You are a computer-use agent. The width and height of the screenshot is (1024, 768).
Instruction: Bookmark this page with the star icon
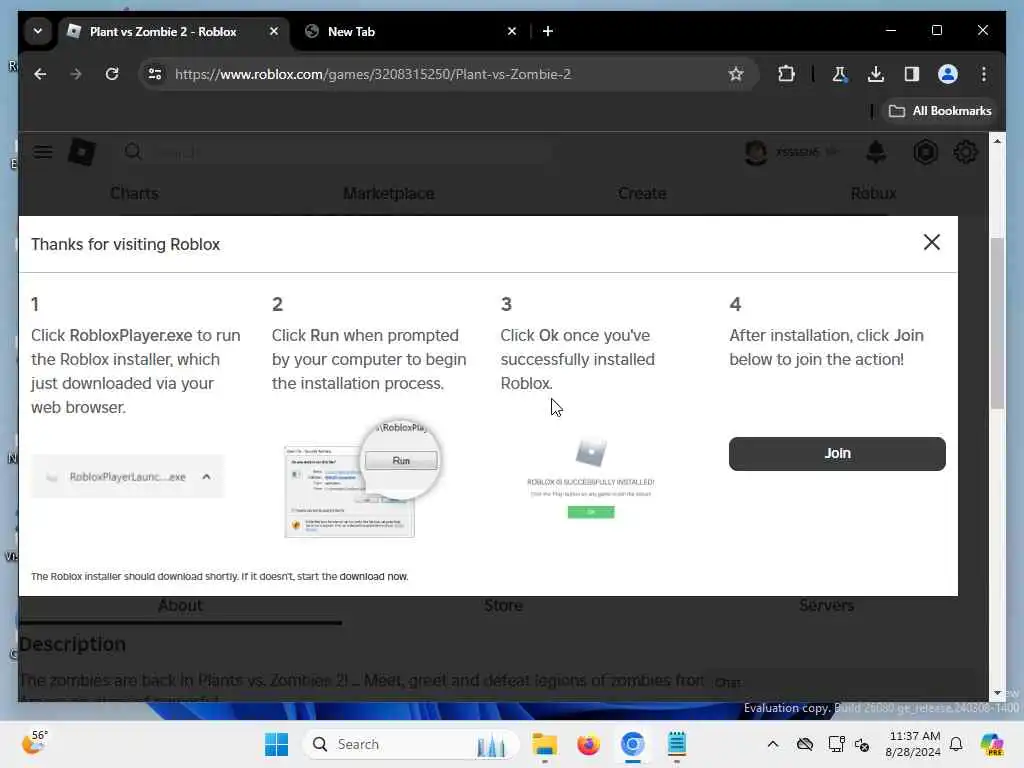[x=736, y=74]
